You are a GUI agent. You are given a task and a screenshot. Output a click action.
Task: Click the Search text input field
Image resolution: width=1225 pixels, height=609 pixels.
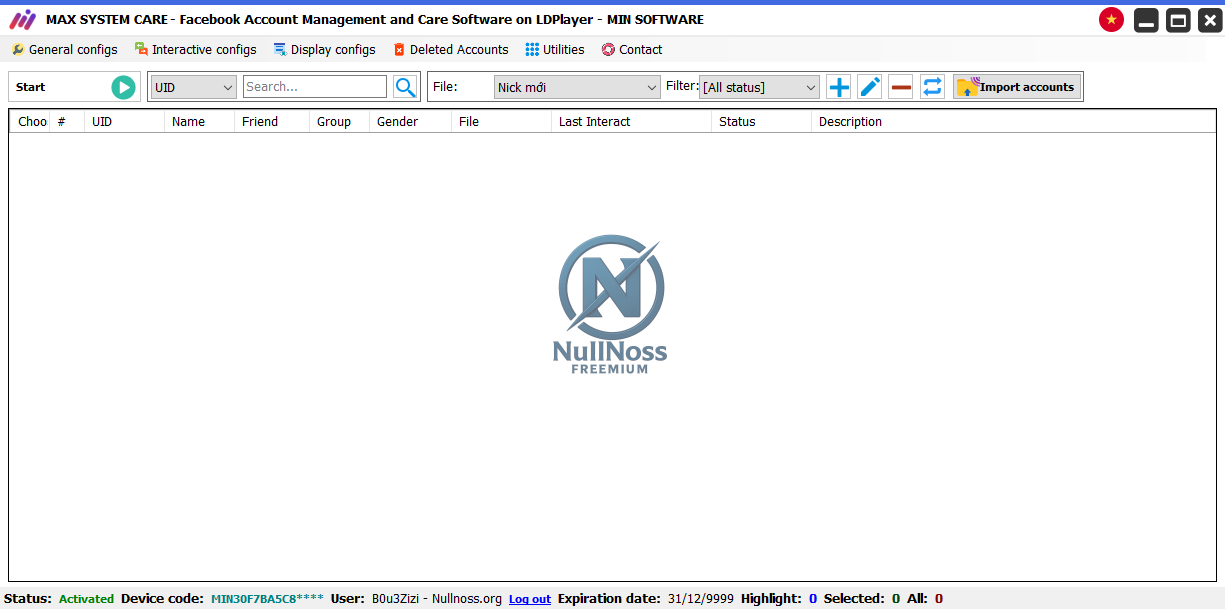coord(314,87)
